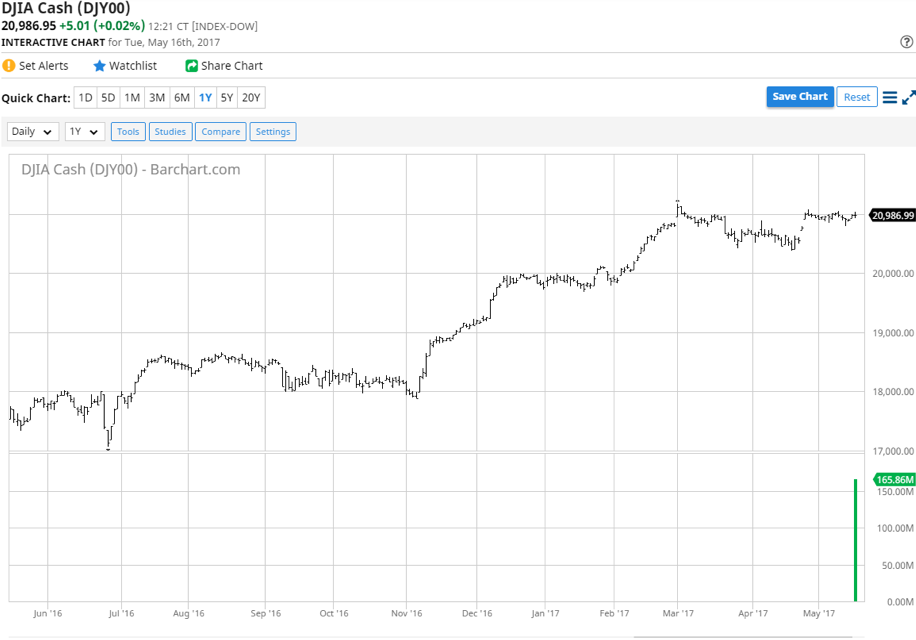Click the Compare button
The width and height of the screenshot is (916, 640).
(221, 131)
